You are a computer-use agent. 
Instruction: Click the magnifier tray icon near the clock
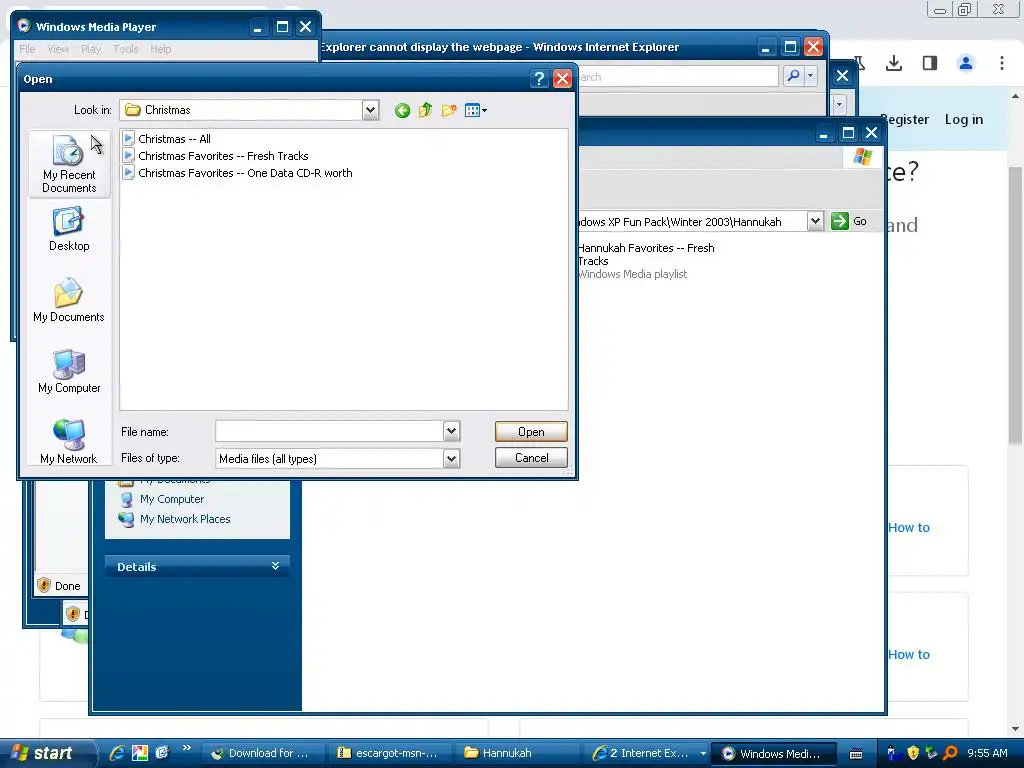point(950,753)
